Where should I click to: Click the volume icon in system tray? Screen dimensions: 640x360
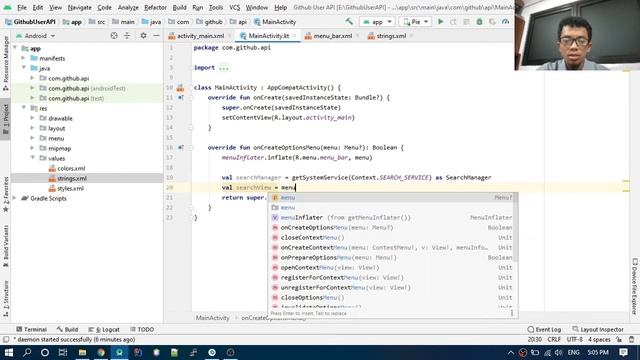point(558,352)
